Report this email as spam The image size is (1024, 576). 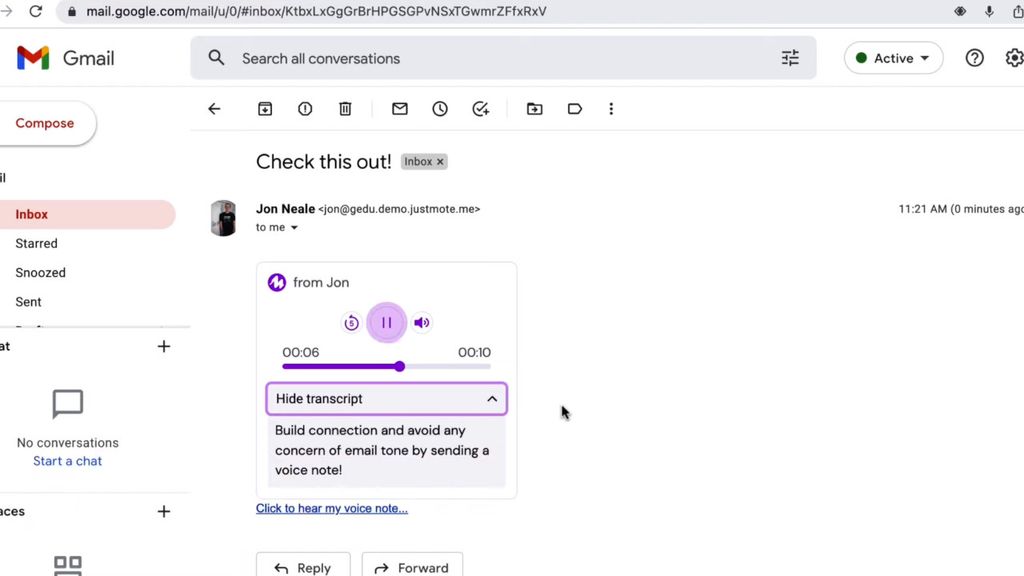click(305, 109)
